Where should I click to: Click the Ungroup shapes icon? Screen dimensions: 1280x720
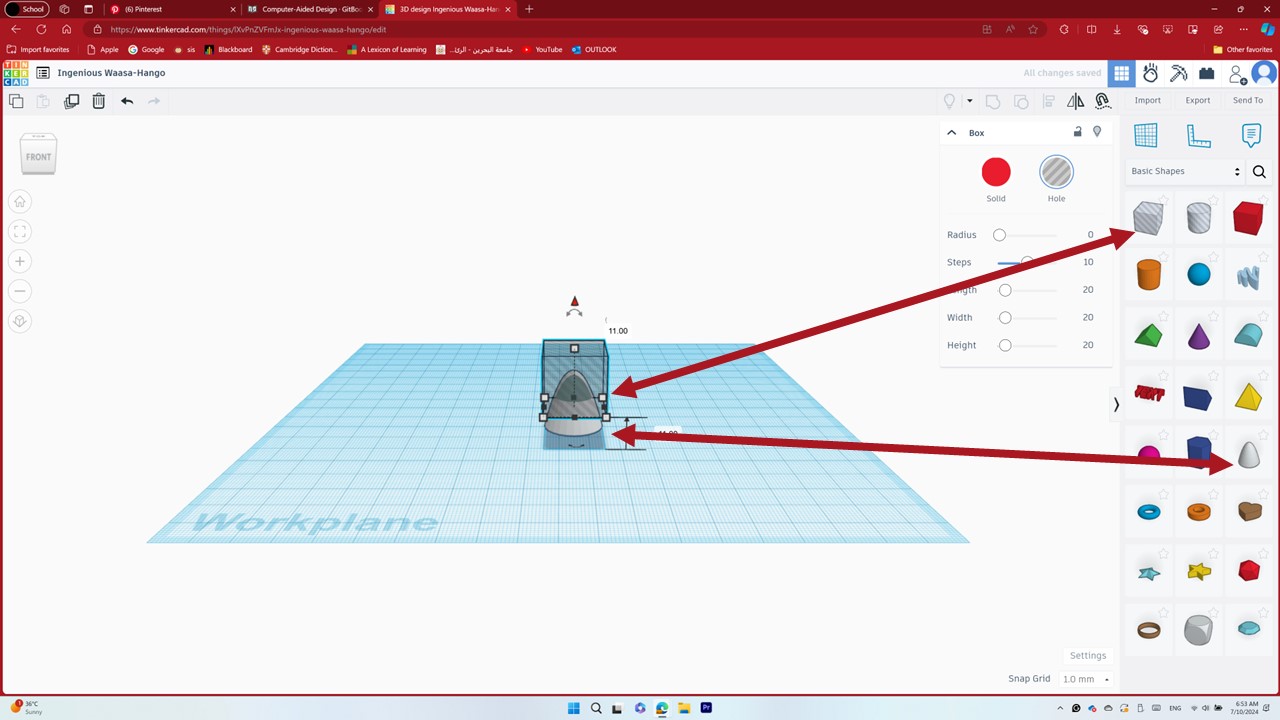1021,101
